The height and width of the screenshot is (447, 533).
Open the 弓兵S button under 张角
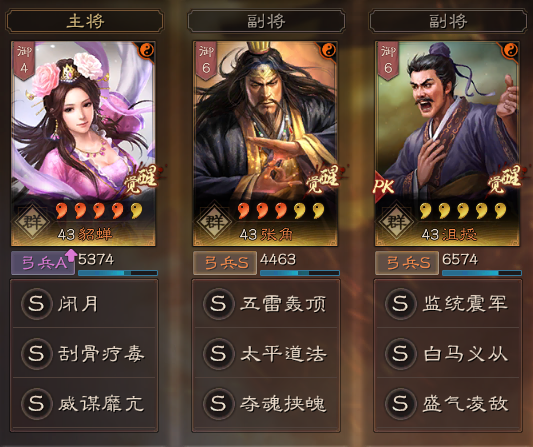pos(225,263)
